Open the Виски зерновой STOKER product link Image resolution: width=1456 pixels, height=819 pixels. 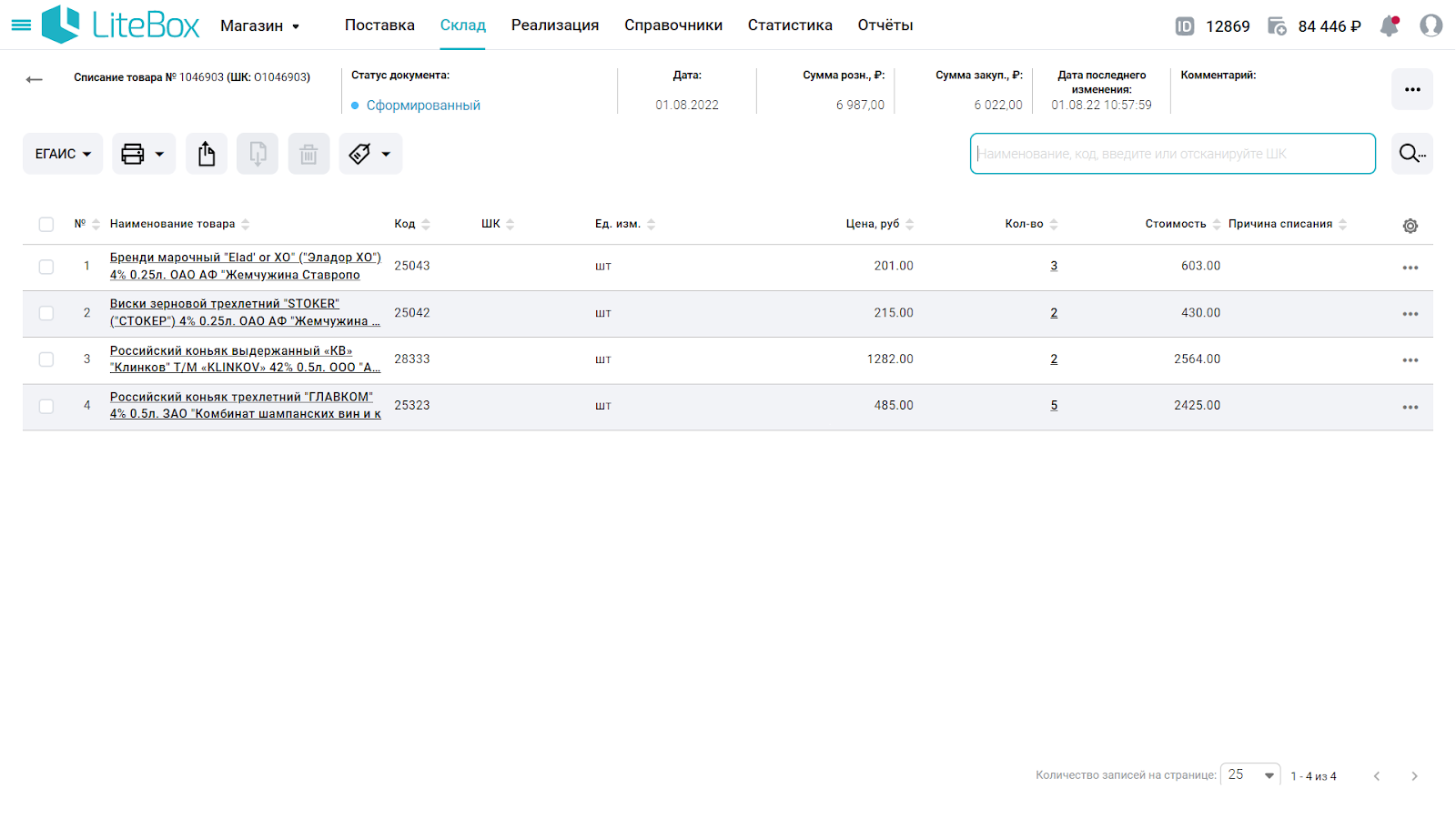(x=245, y=313)
